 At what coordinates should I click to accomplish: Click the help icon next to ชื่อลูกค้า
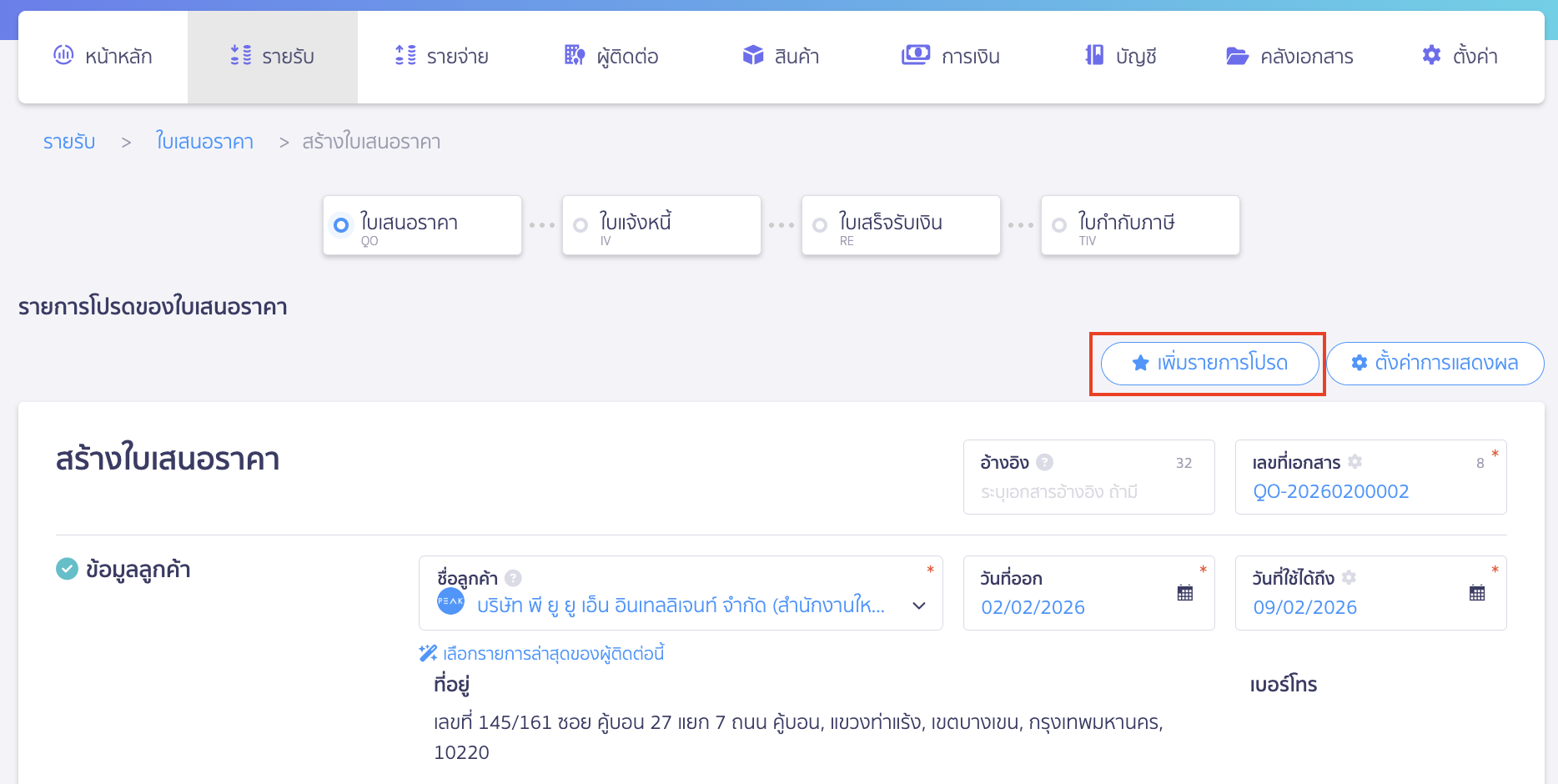click(514, 578)
